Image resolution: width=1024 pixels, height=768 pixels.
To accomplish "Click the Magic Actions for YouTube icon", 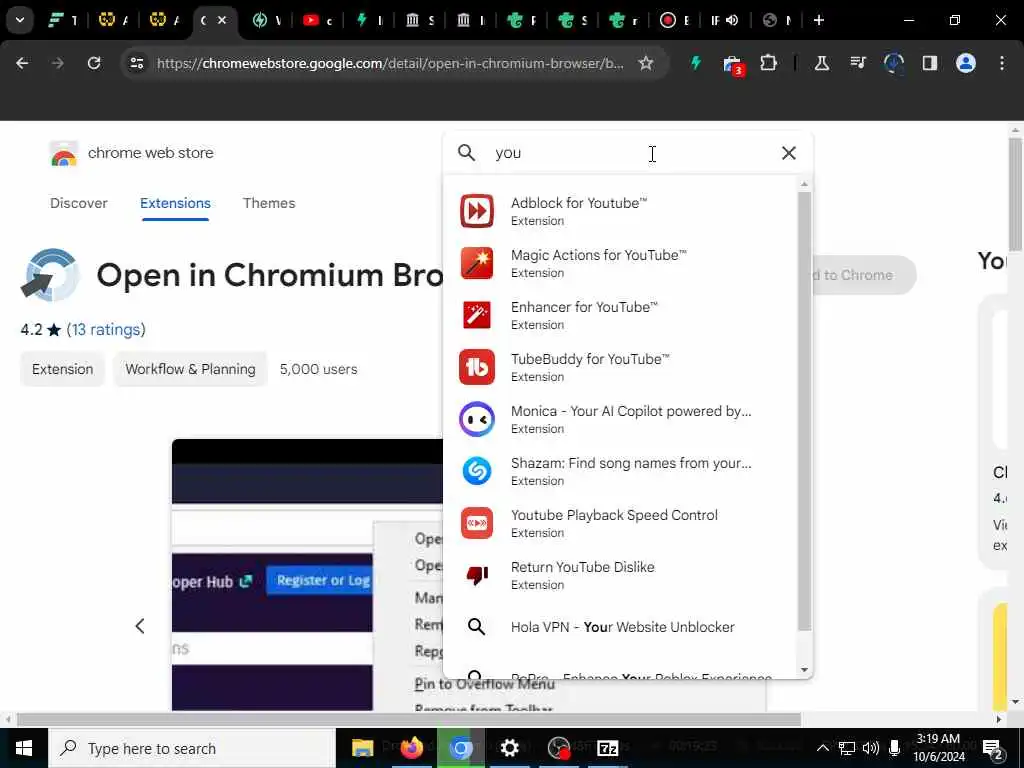I will tap(477, 263).
